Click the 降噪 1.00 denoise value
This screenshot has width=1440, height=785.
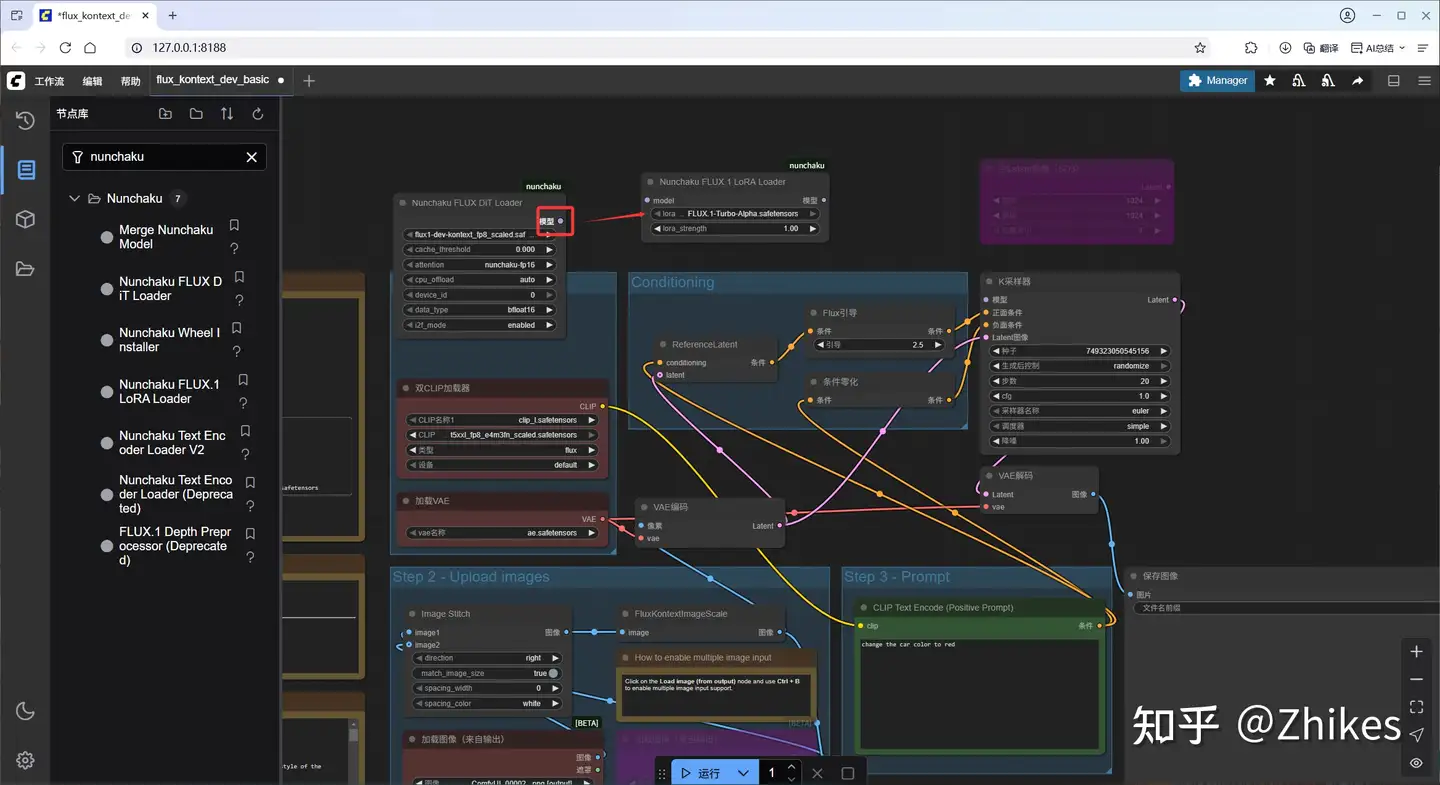click(1080, 441)
